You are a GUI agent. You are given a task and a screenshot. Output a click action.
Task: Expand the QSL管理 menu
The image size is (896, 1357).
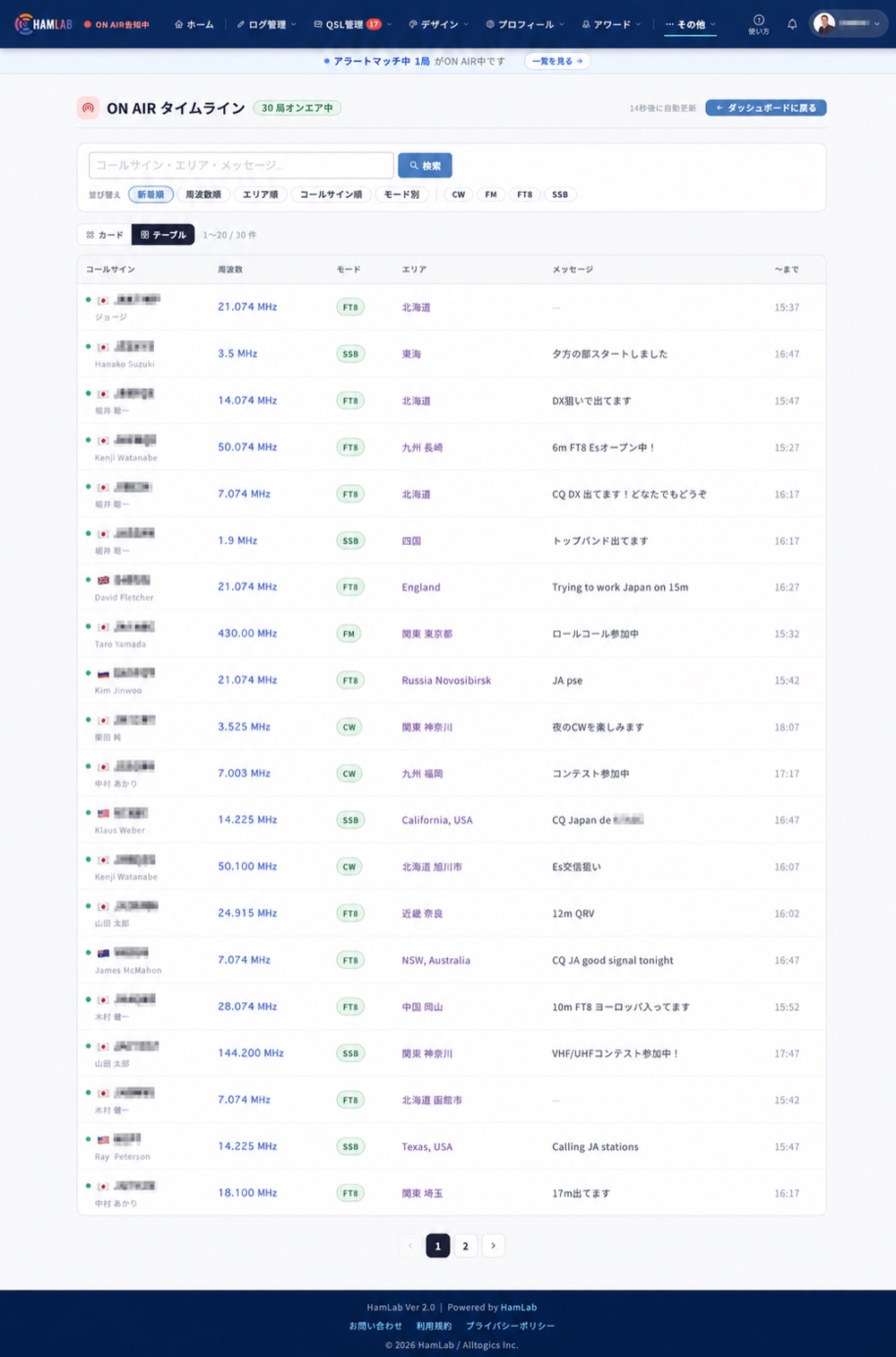[x=352, y=24]
